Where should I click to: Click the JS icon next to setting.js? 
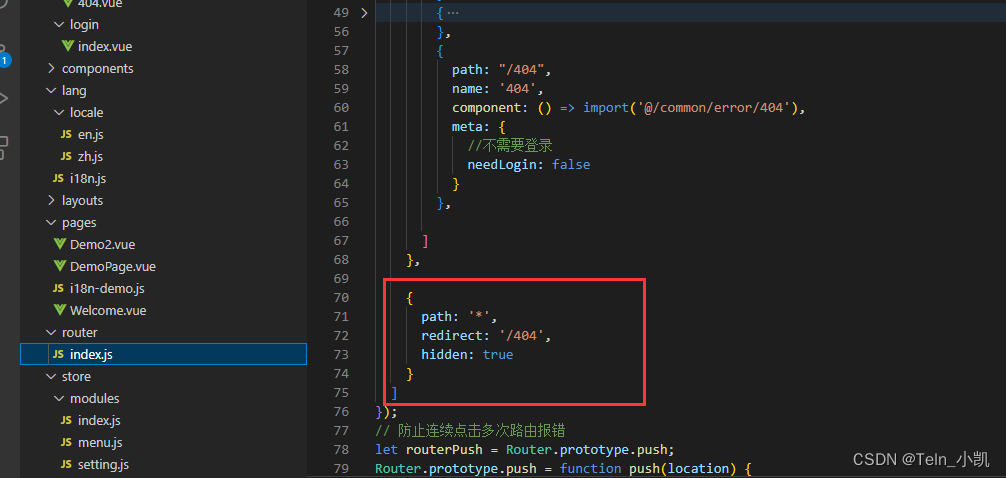(66, 465)
